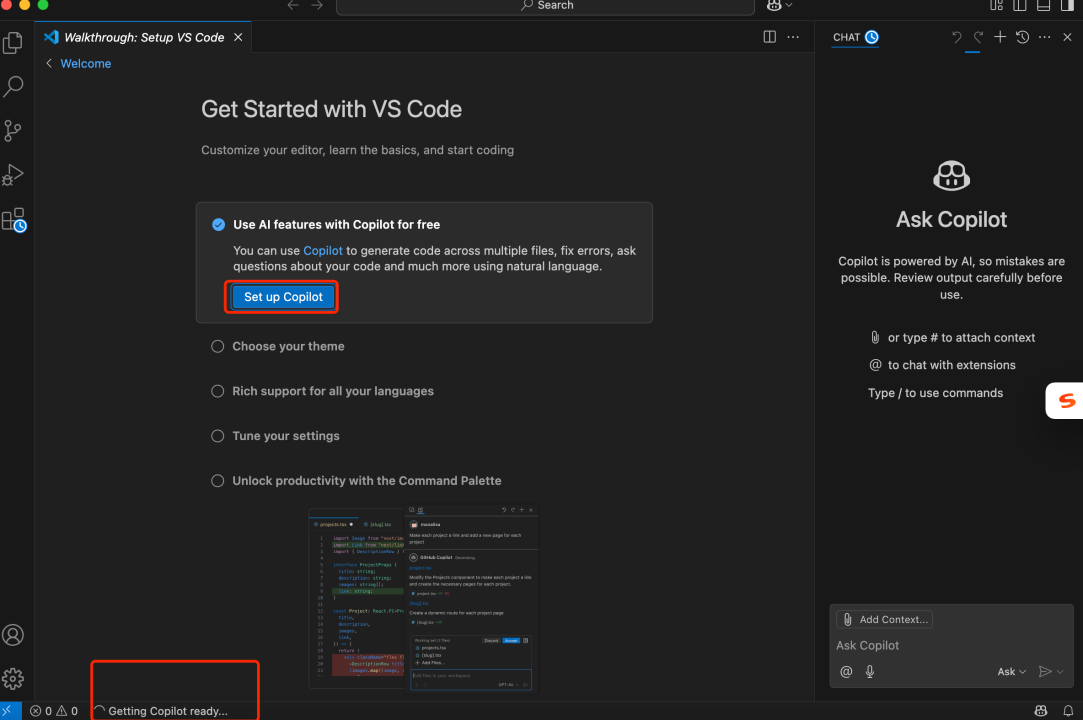Image resolution: width=1083 pixels, height=720 pixels.
Task: Close the chat panel
Action: point(1067,37)
